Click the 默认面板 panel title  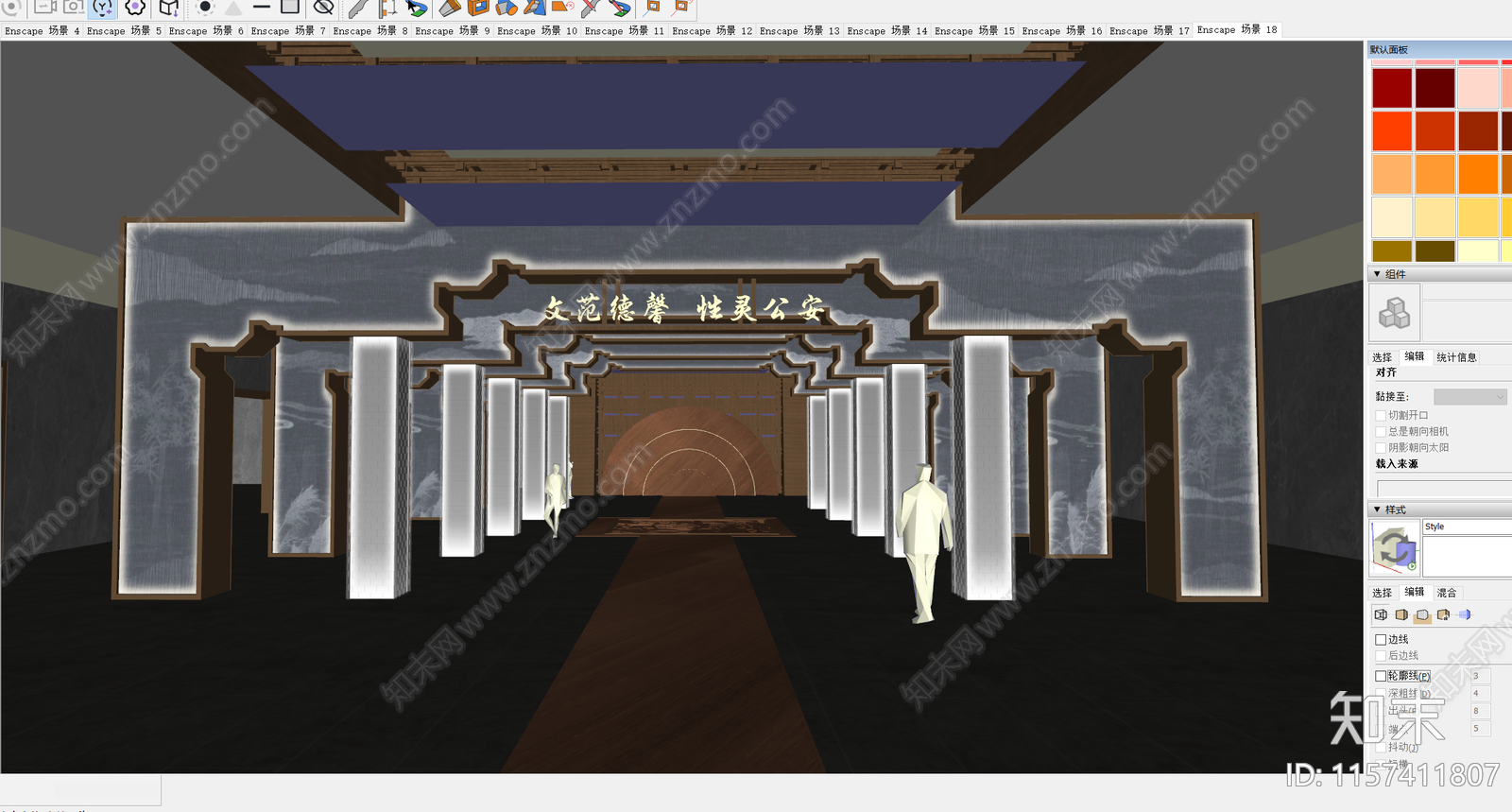click(x=1389, y=49)
